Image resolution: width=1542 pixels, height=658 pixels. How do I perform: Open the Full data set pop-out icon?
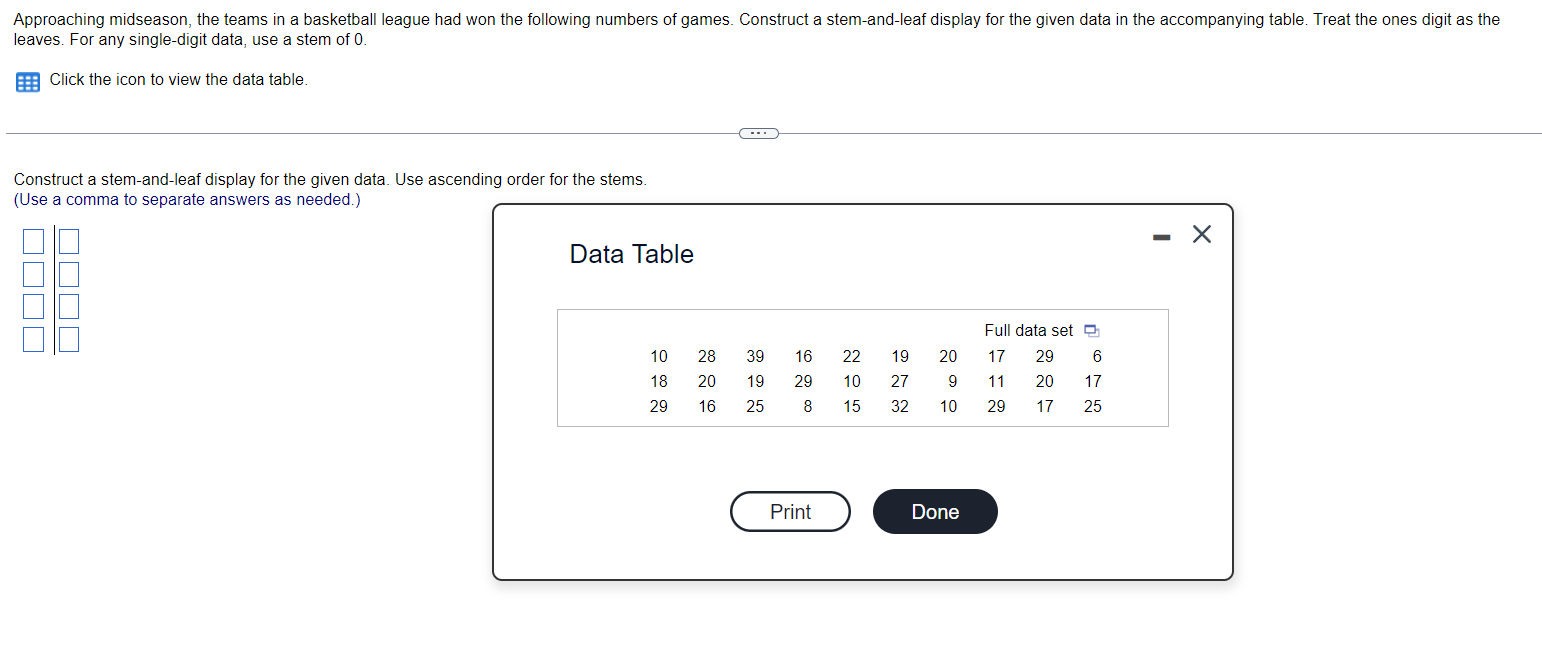point(1091,330)
